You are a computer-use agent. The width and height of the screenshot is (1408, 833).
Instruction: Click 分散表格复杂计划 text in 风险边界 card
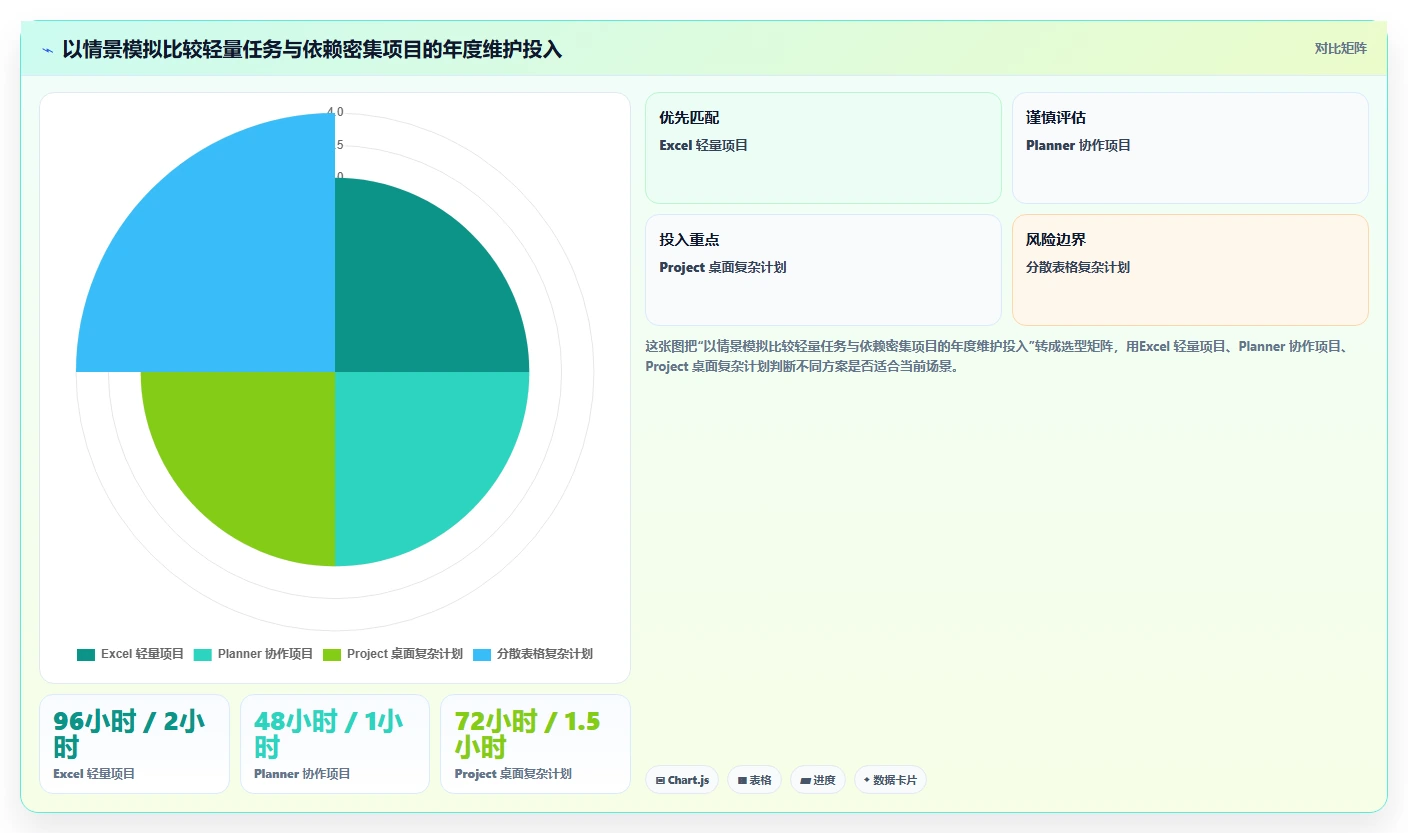point(1078,268)
